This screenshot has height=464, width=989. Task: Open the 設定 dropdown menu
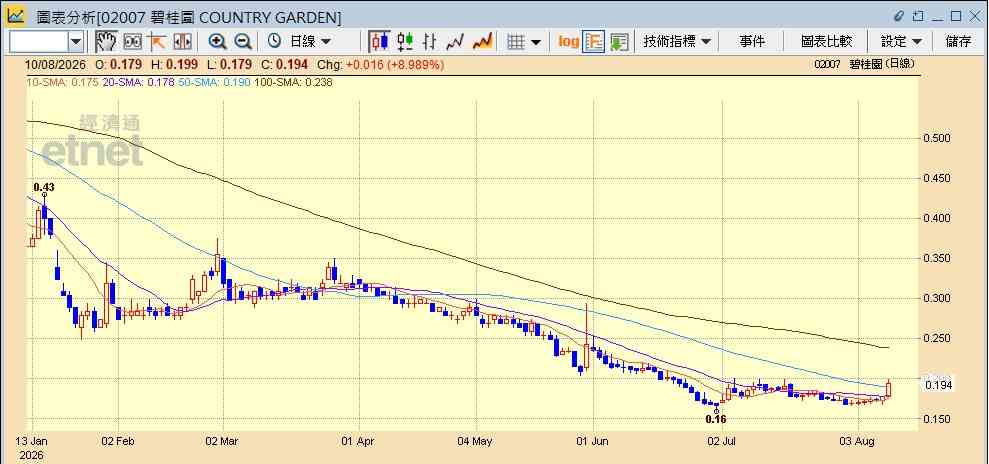tap(901, 42)
